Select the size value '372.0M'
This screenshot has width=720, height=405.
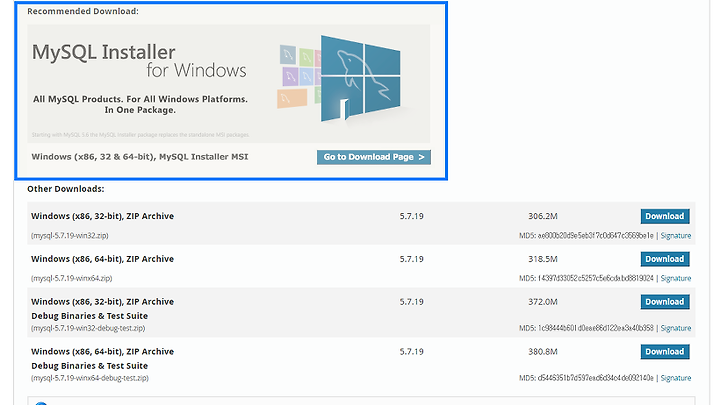click(543, 302)
